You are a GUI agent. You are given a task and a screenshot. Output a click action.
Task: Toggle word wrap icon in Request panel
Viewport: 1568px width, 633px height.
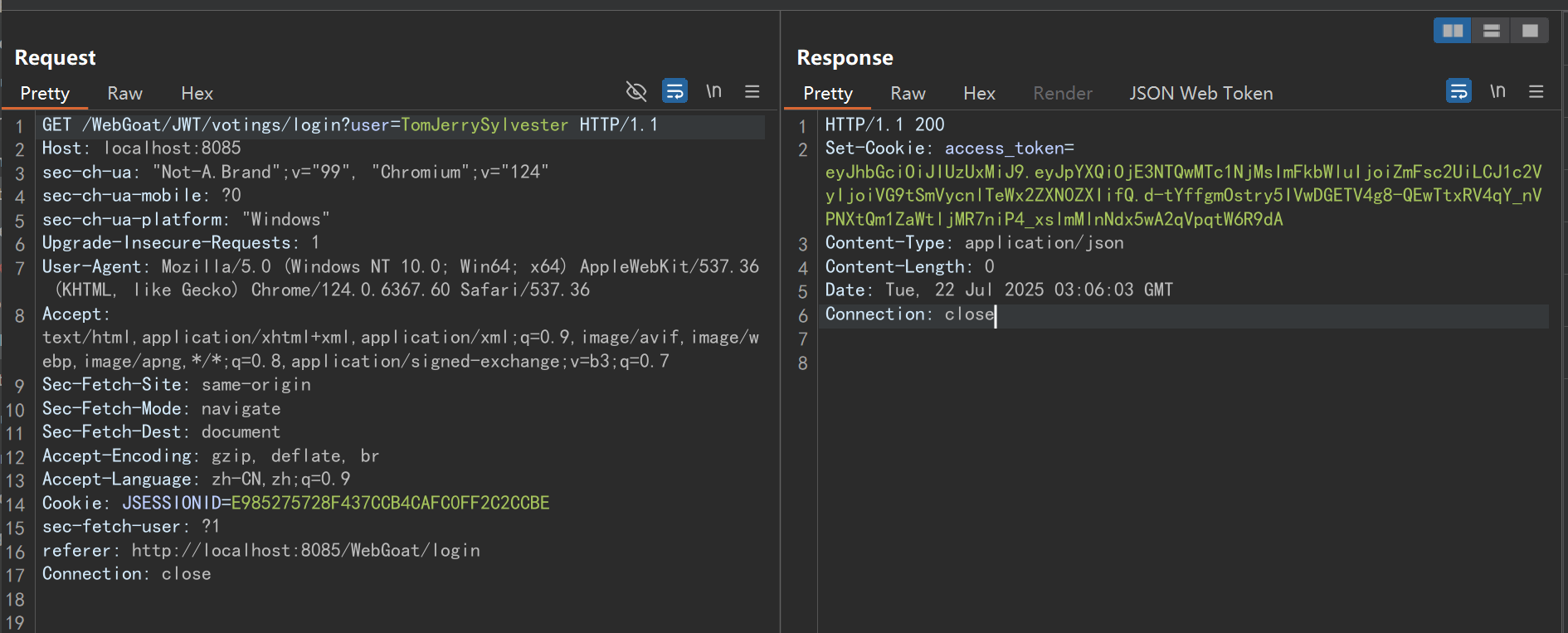(x=674, y=90)
